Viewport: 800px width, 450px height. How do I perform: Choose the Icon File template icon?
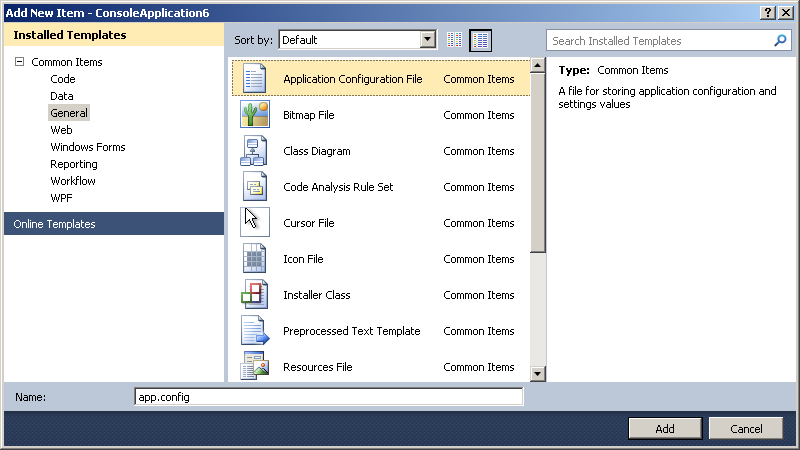pyautogui.click(x=255, y=259)
